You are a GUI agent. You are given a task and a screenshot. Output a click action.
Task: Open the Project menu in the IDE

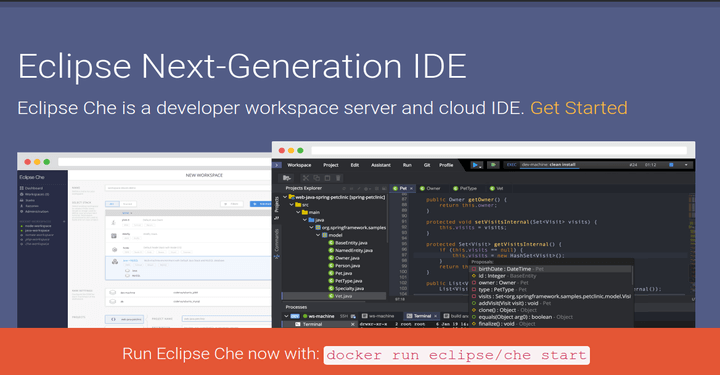coord(331,165)
